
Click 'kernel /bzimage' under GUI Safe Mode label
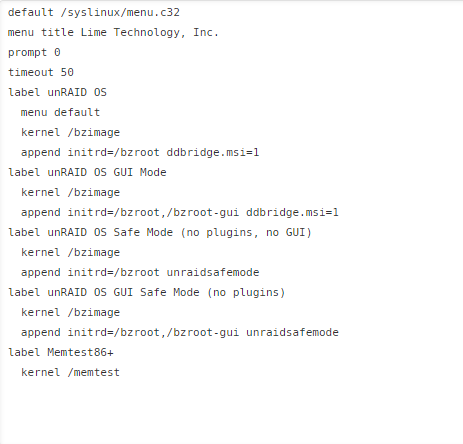(70, 313)
